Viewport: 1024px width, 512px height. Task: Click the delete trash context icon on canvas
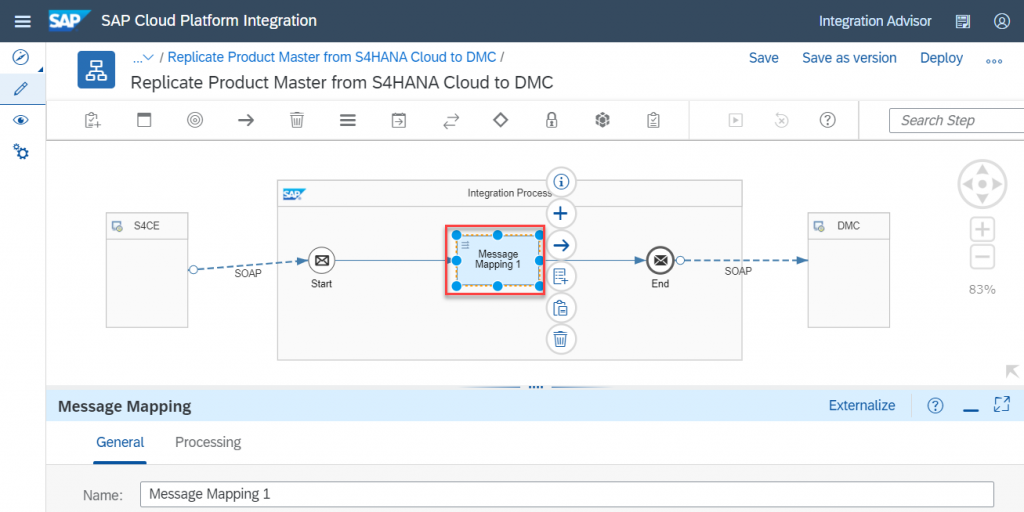(x=561, y=339)
